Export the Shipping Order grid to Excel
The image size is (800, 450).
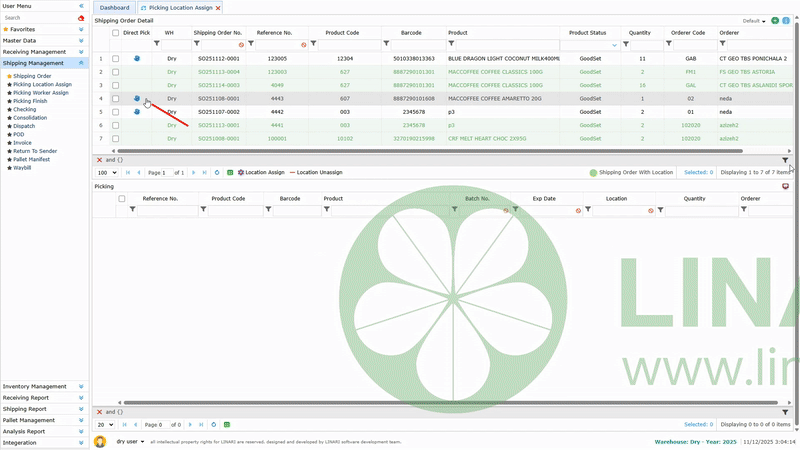pyautogui.click(x=230, y=173)
